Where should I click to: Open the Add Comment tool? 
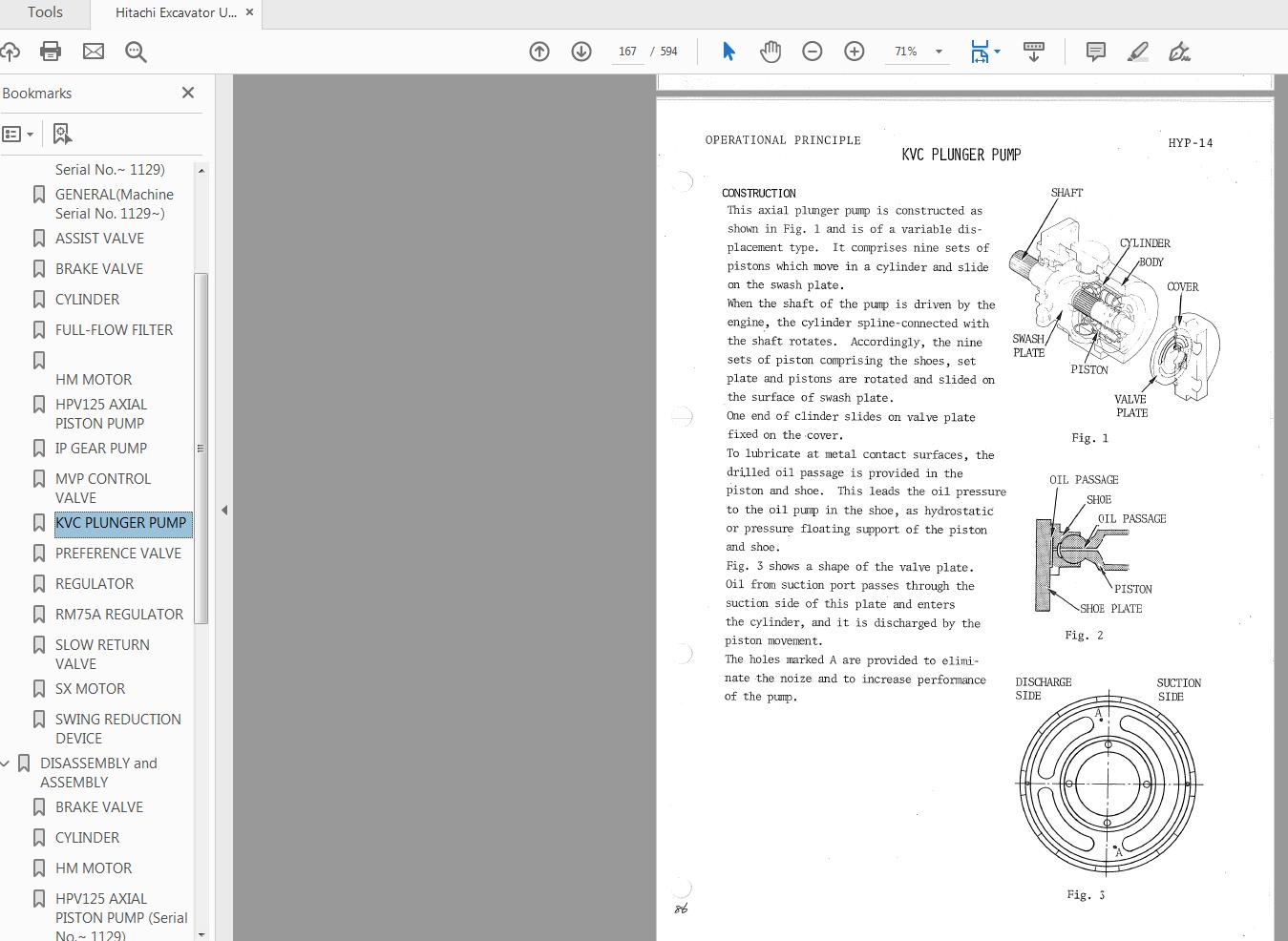1095,52
